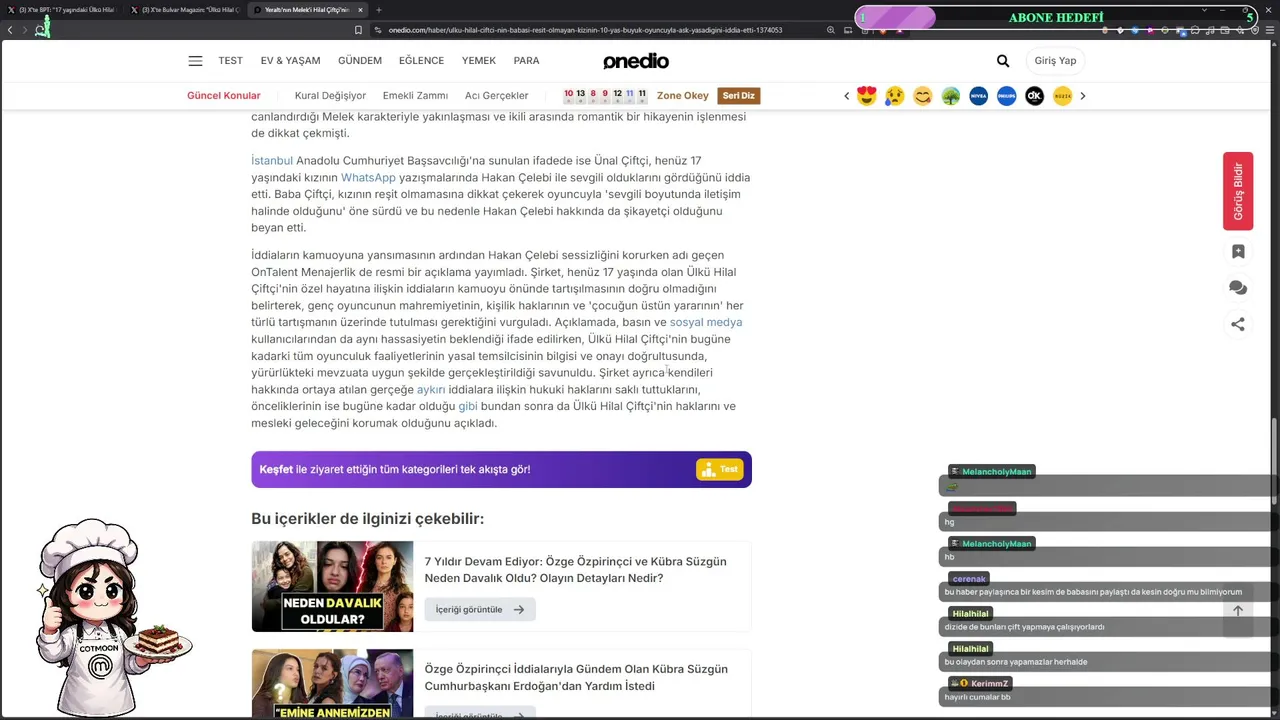Screen dimensions: 1280x720
Task: Click the browser back arrow
Action: (x=10, y=30)
